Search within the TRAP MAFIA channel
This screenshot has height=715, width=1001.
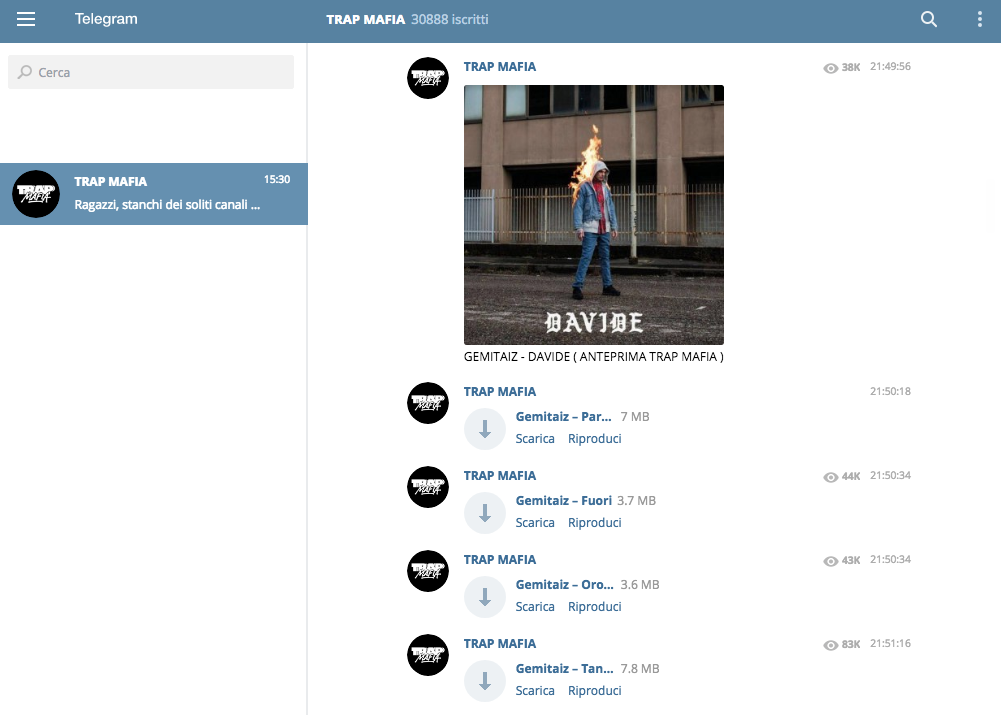coord(929,19)
